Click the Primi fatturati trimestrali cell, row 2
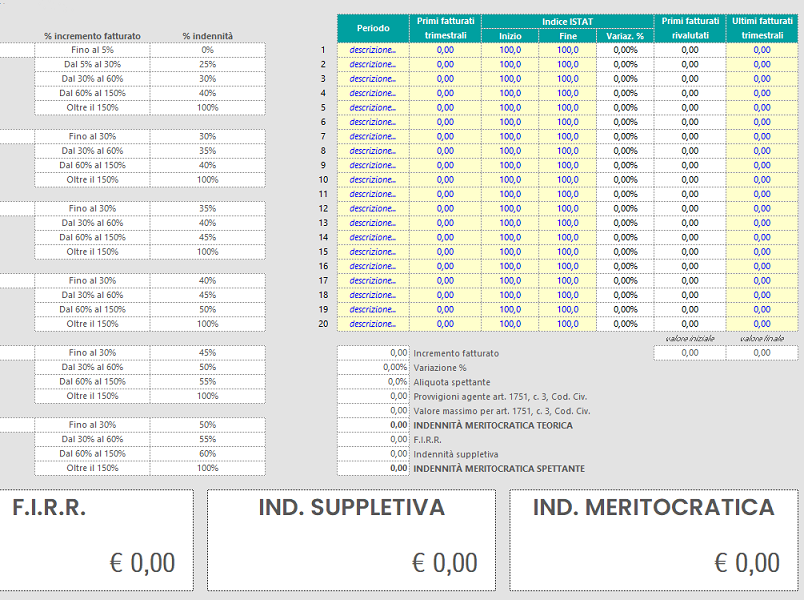The height and width of the screenshot is (600, 804). pyautogui.click(x=445, y=64)
